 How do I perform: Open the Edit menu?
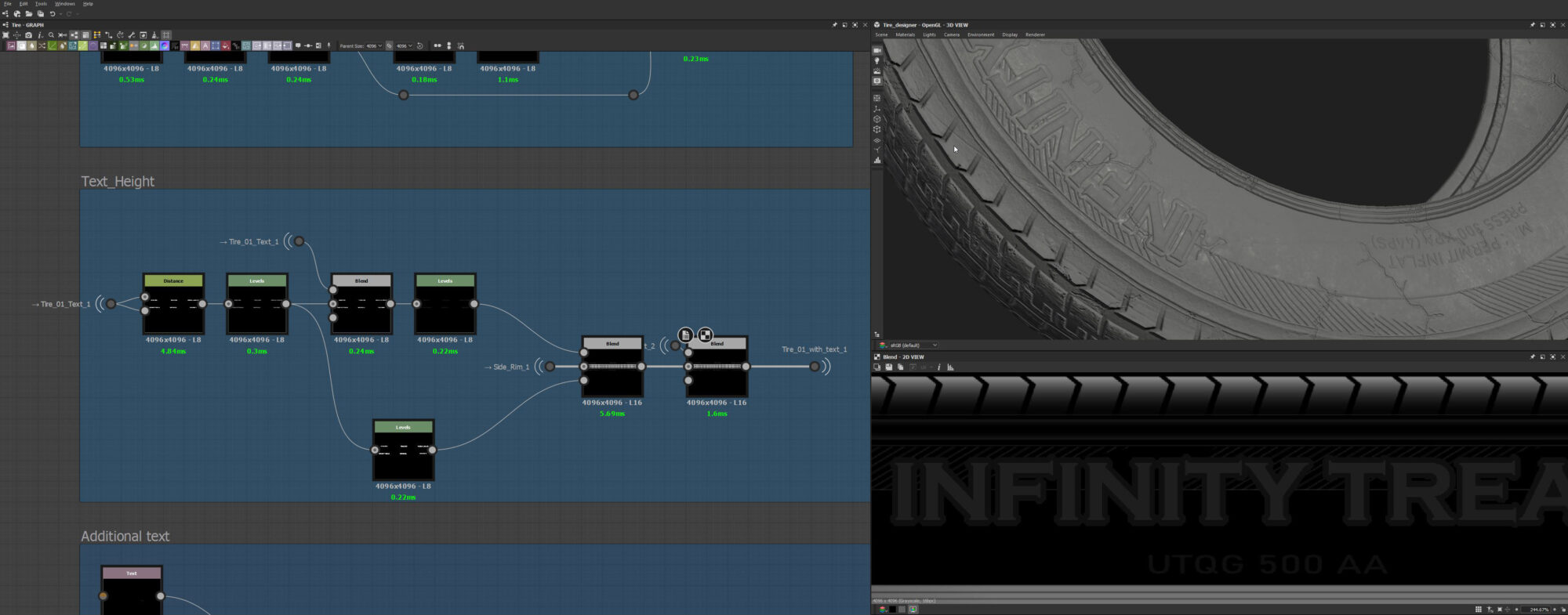(x=24, y=4)
